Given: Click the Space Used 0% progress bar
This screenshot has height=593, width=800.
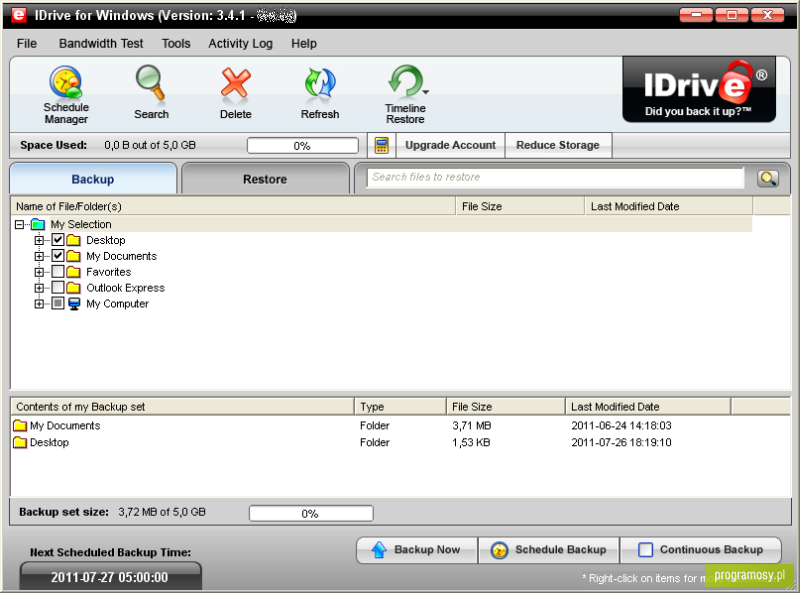Looking at the screenshot, I should pos(303,145).
